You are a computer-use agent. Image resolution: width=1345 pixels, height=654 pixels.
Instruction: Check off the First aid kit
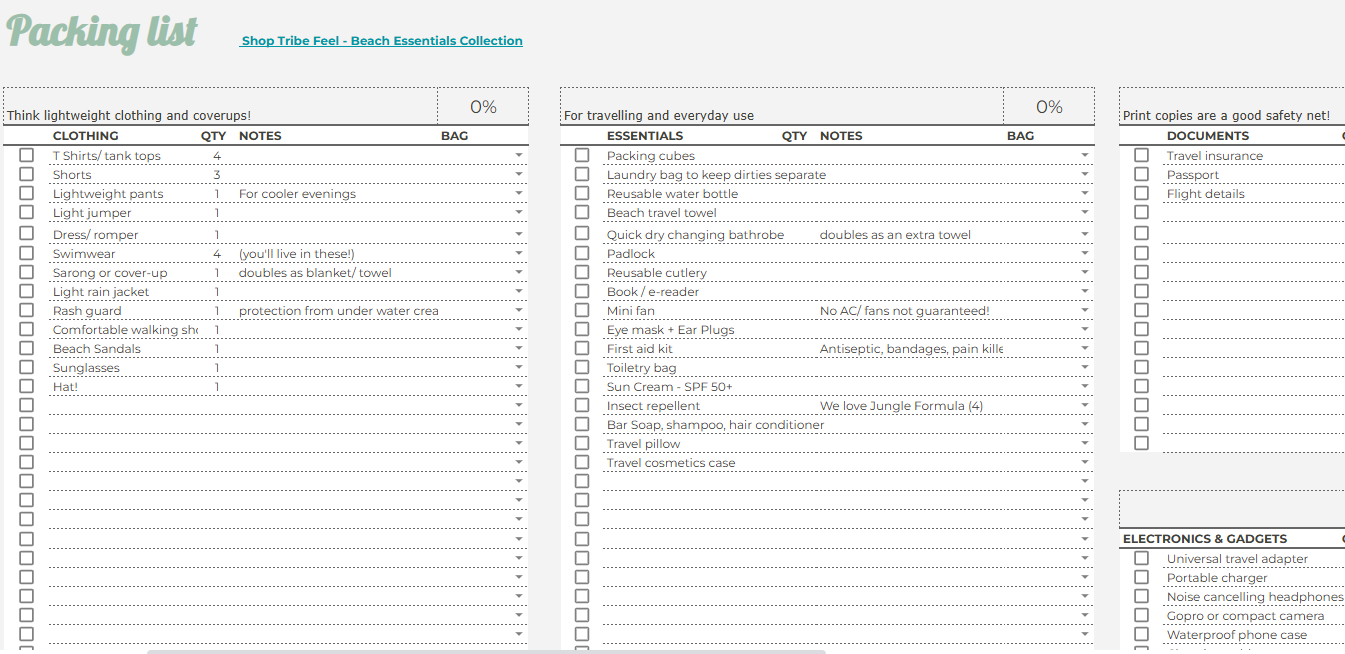tap(581, 348)
